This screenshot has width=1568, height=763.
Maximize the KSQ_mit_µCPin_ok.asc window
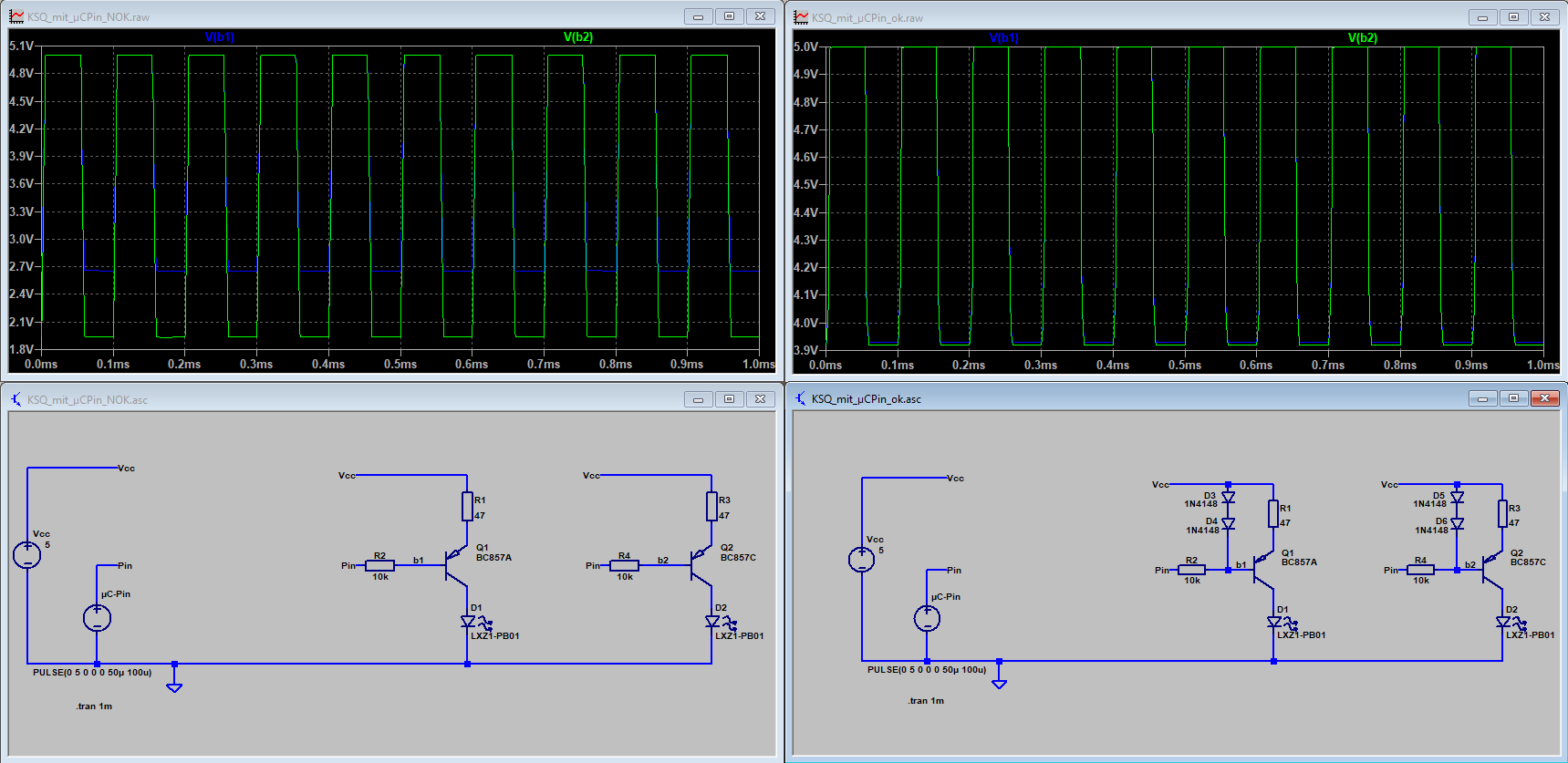(x=1513, y=398)
